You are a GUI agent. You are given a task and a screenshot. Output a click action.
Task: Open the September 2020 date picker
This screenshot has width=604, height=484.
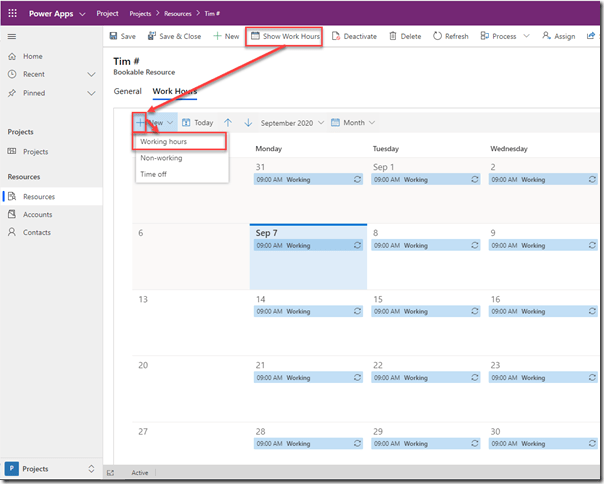pos(291,123)
